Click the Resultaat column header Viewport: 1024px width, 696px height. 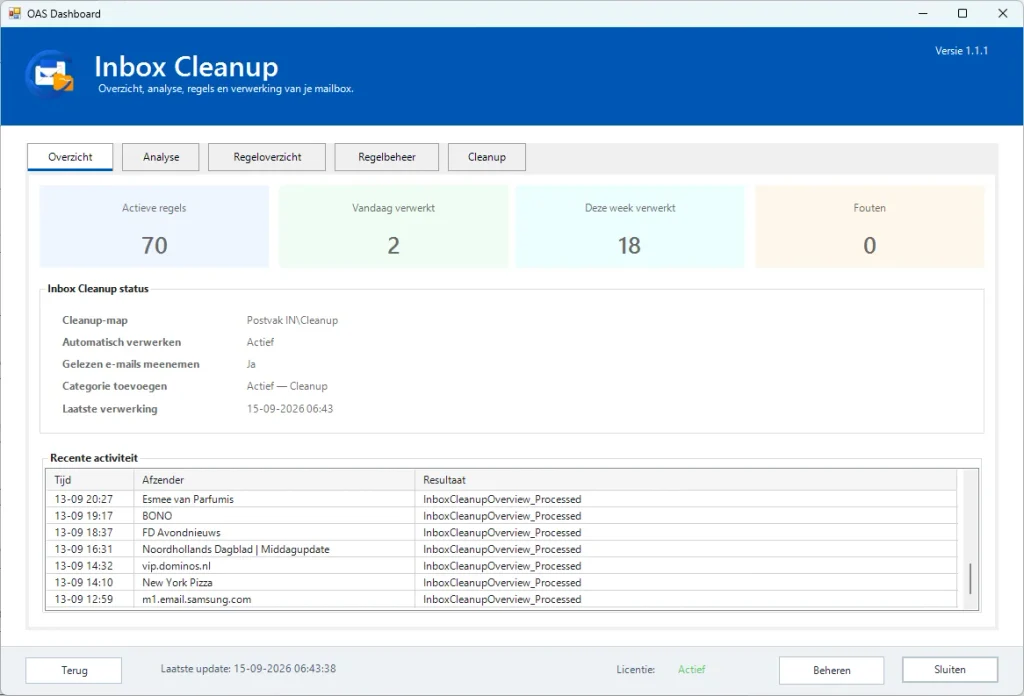(686, 480)
